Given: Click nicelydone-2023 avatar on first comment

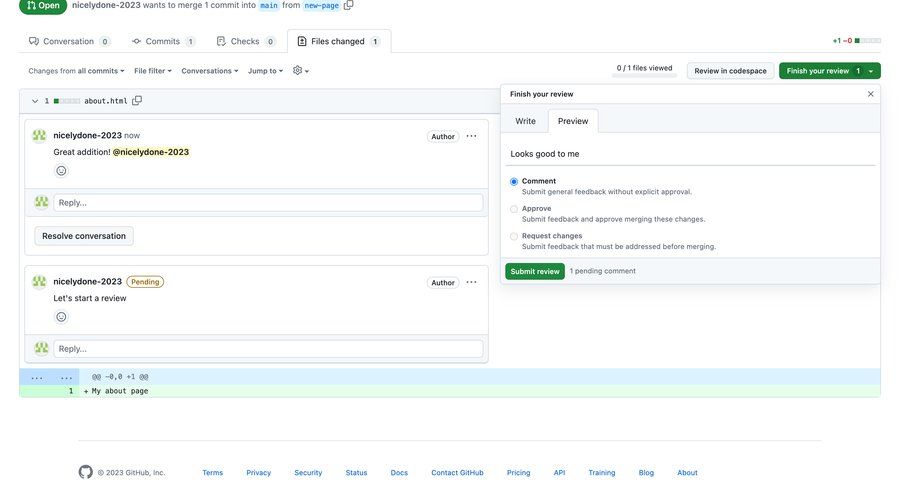Looking at the screenshot, I should coord(39,135).
